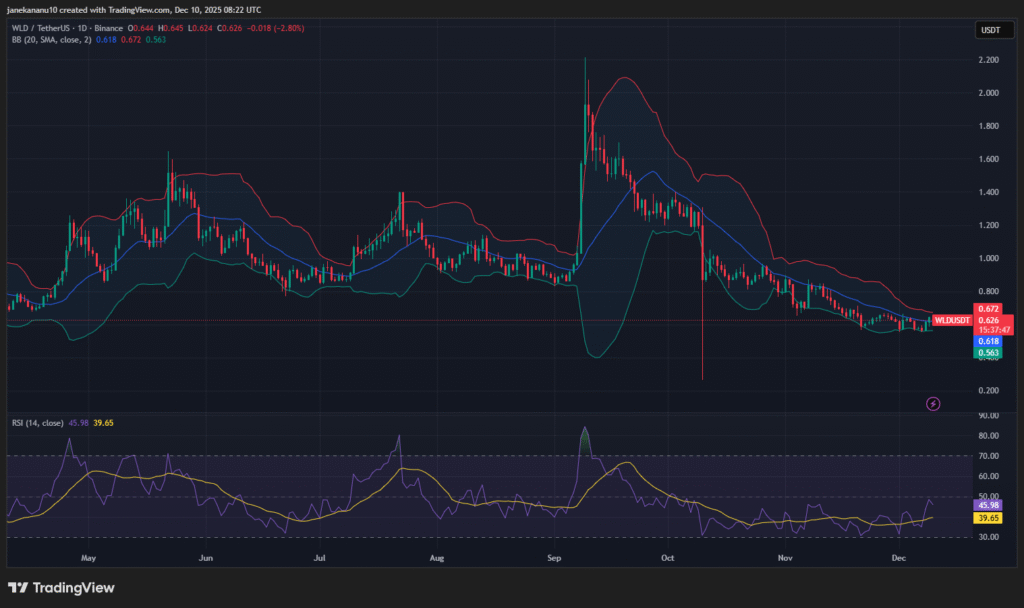Click the red 0.672 upper band label
The image size is (1024, 608).
tap(988, 309)
